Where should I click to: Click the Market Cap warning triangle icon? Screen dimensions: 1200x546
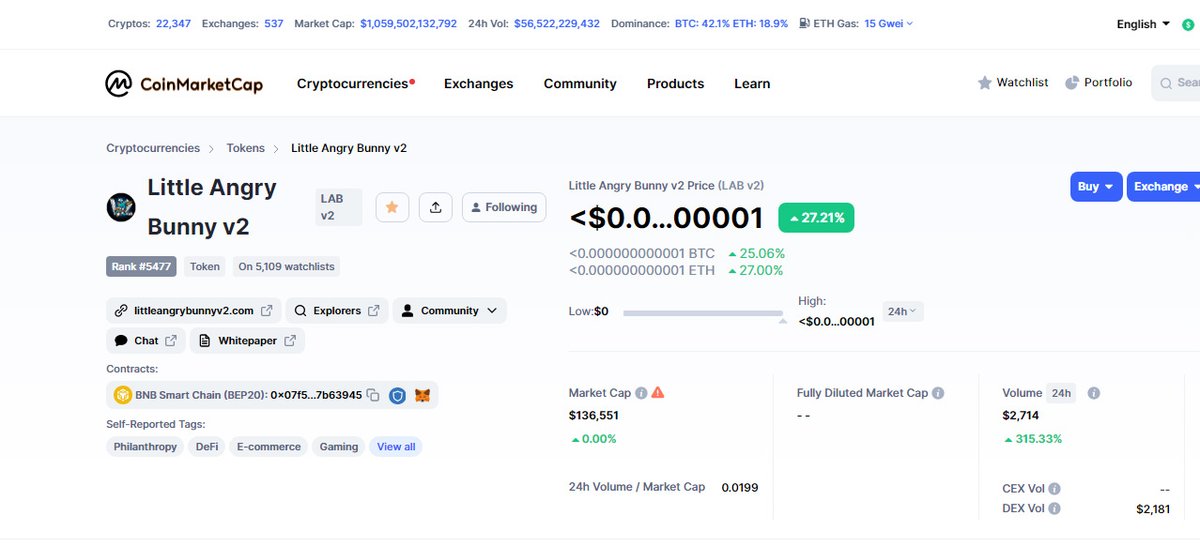click(657, 393)
